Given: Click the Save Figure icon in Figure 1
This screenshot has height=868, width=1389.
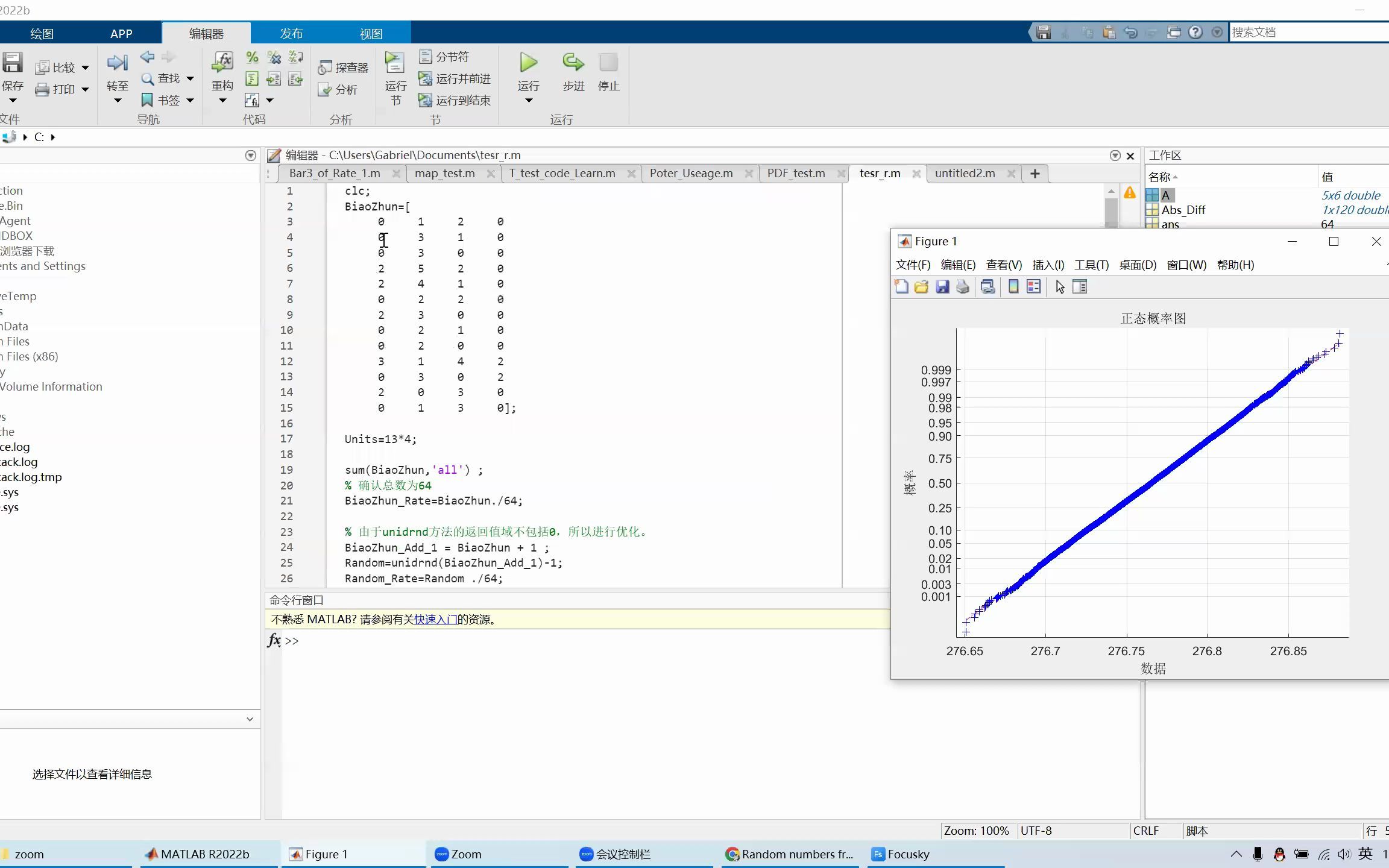Looking at the screenshot, I should coord(942,287).
